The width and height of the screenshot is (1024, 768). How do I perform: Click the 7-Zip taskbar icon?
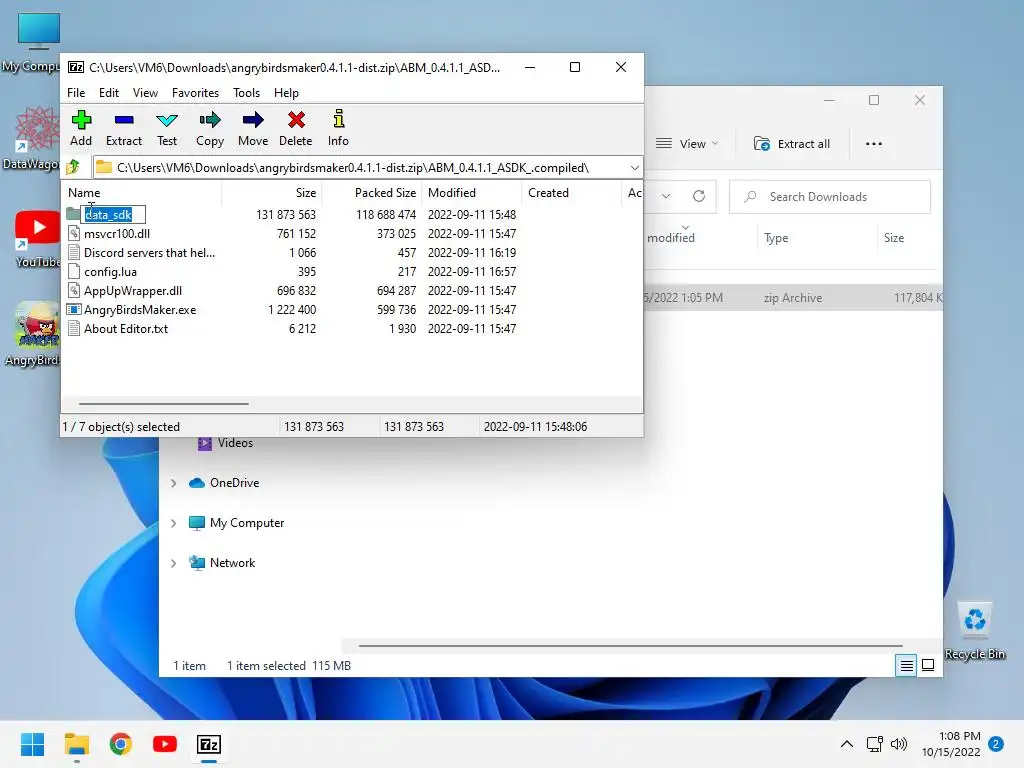point(209,744)
